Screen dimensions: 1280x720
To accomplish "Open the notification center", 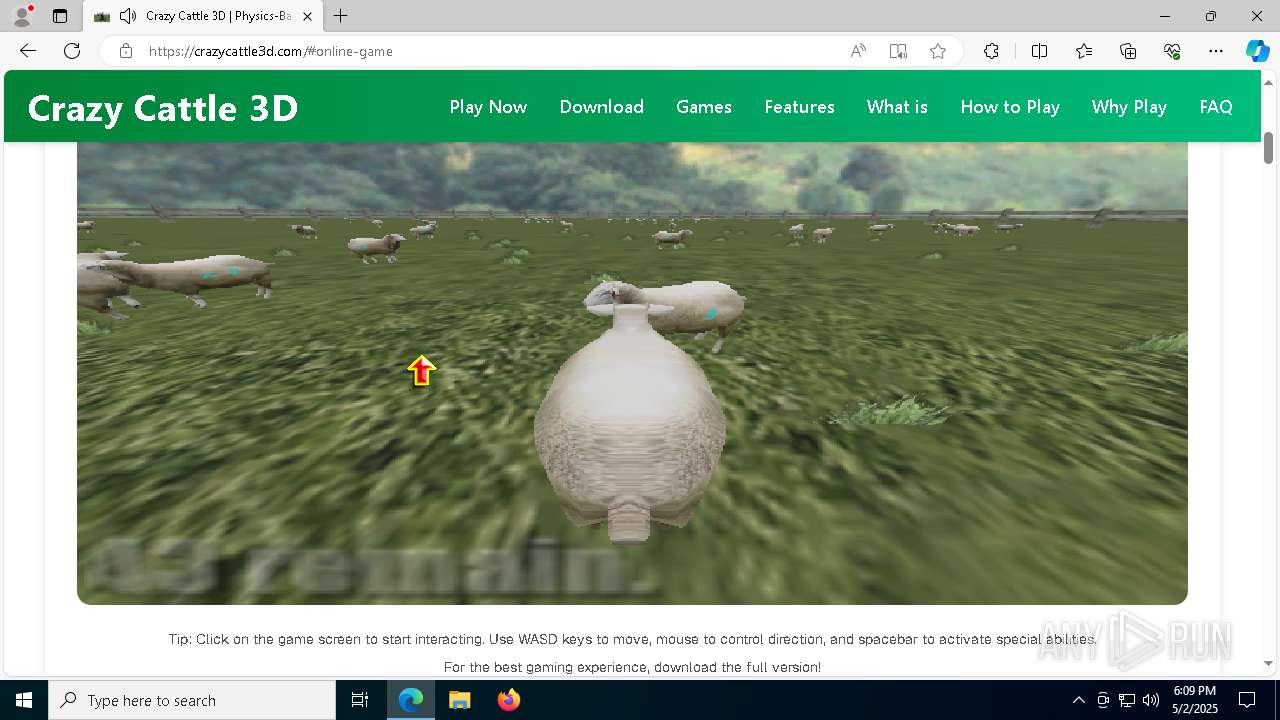I will coord(1247,700).
